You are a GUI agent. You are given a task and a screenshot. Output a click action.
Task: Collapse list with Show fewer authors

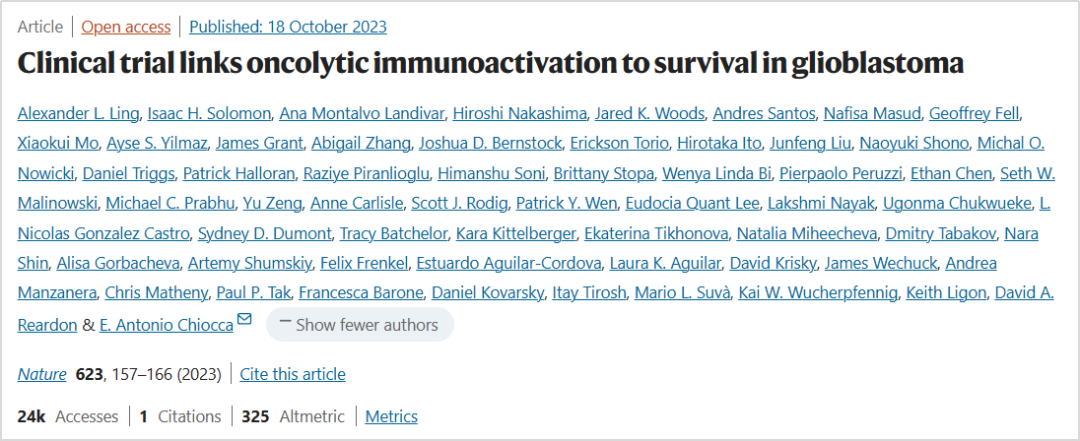(x=360, y=325)
